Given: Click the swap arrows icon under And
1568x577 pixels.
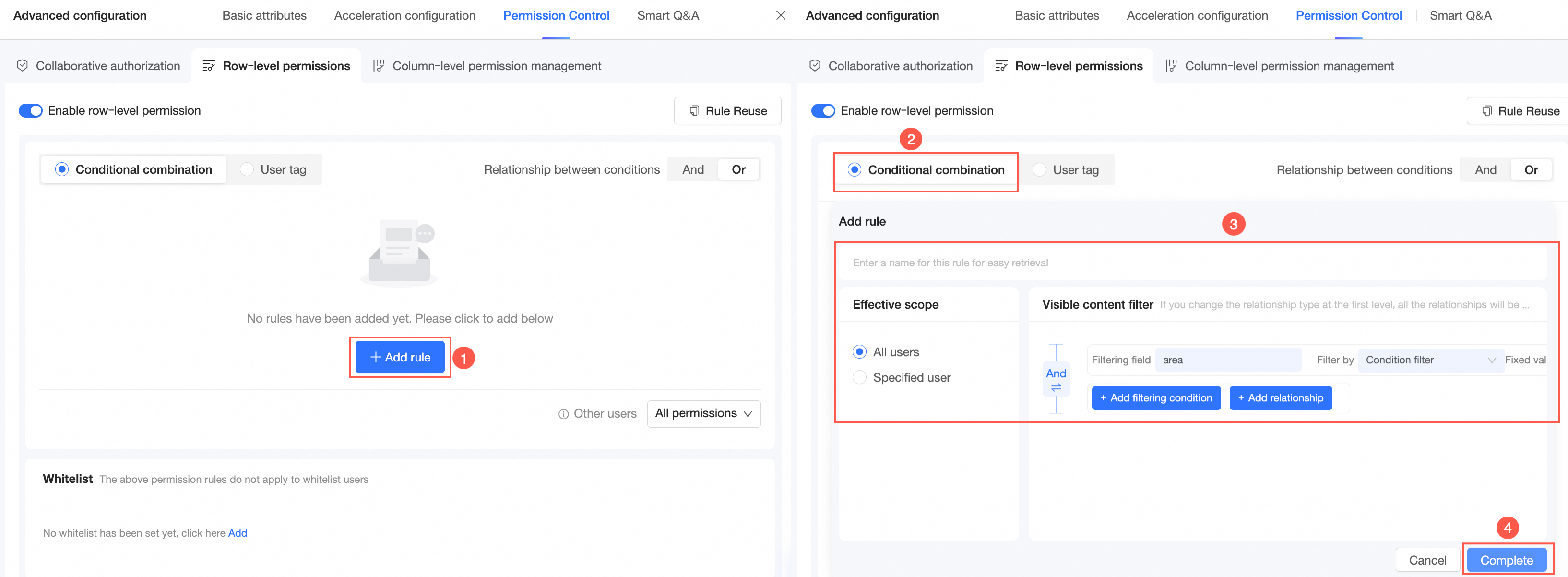Looking at the screenshot, I should click(1056, 387).
